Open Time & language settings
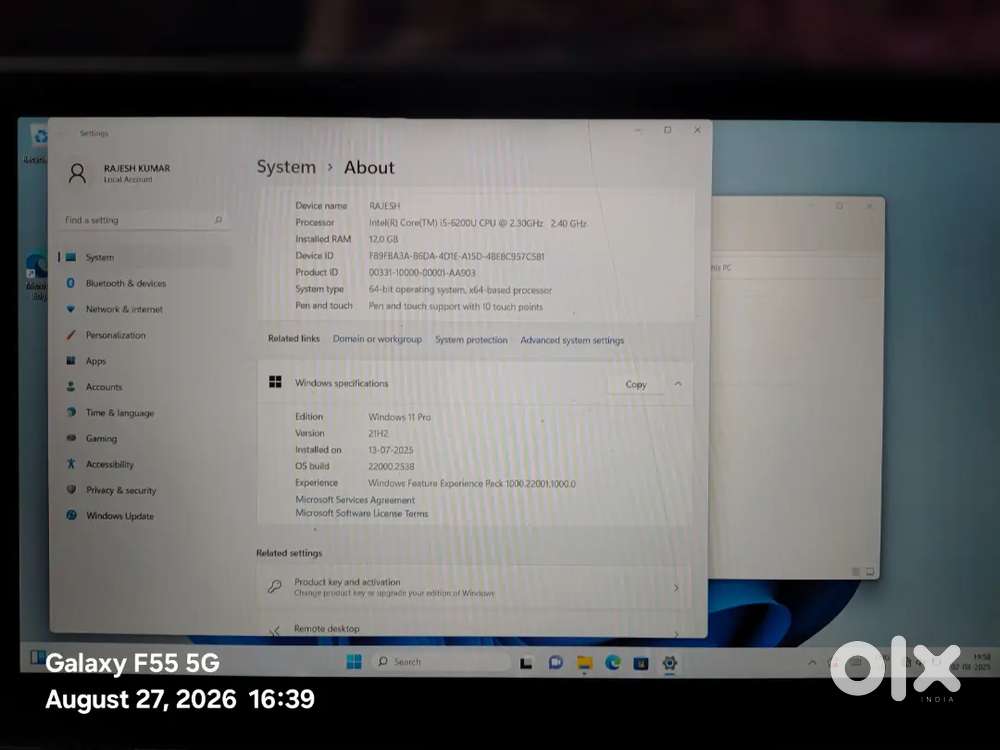1000x750 pixels. coord(144,413)
